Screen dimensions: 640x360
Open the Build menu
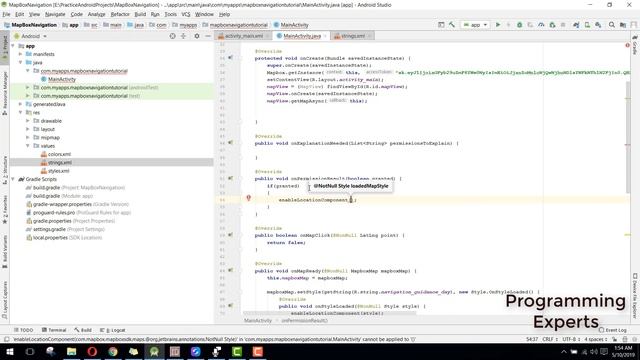140,14
